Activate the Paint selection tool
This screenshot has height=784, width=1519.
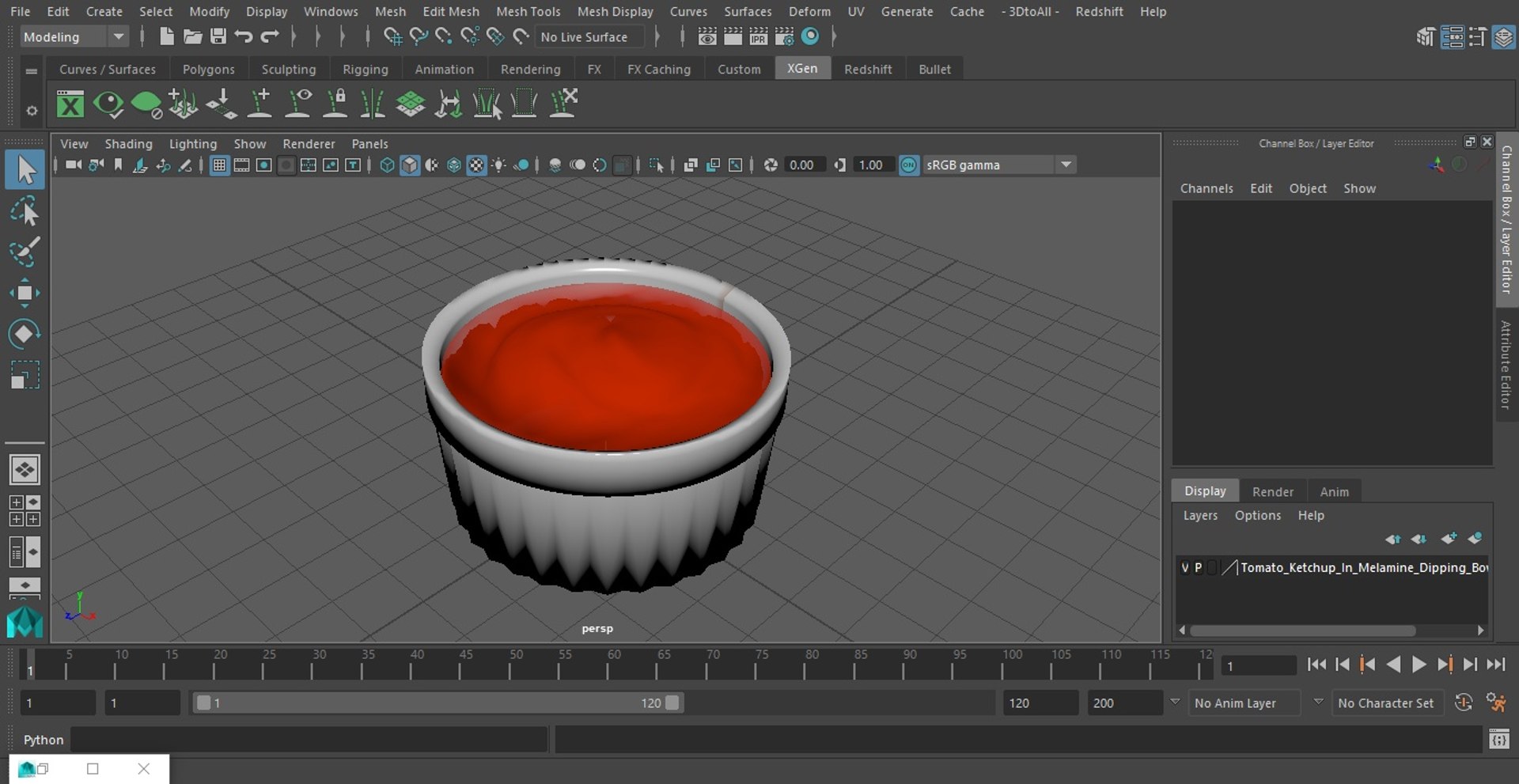[25, 252]
